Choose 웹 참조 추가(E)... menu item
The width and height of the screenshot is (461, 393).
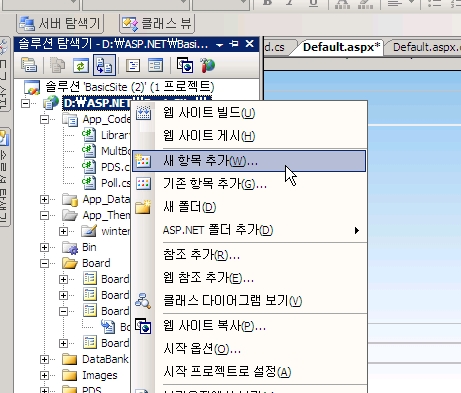(x=249, y=278)
